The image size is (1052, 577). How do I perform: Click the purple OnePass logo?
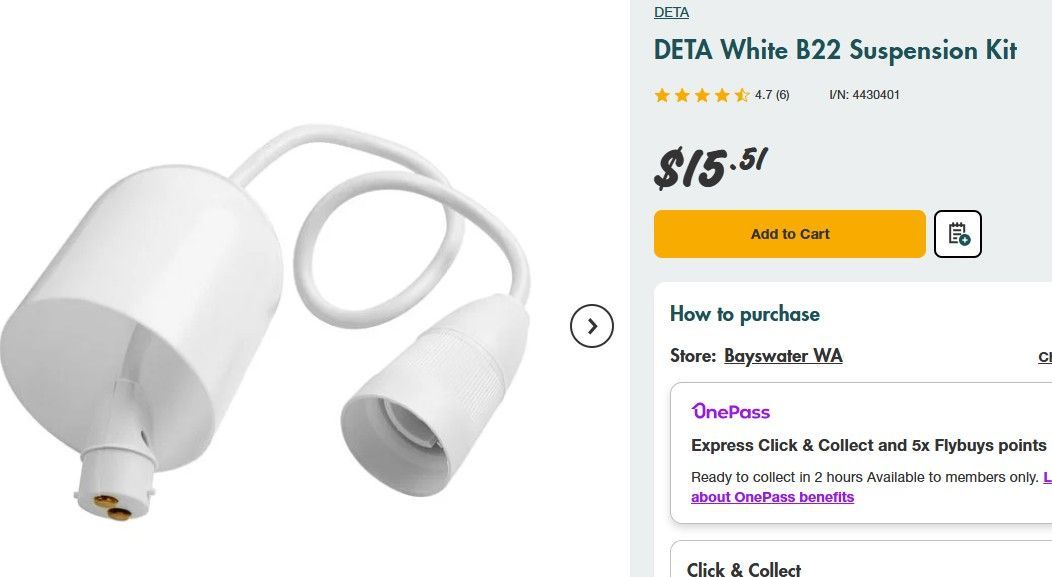pos(730,411)
